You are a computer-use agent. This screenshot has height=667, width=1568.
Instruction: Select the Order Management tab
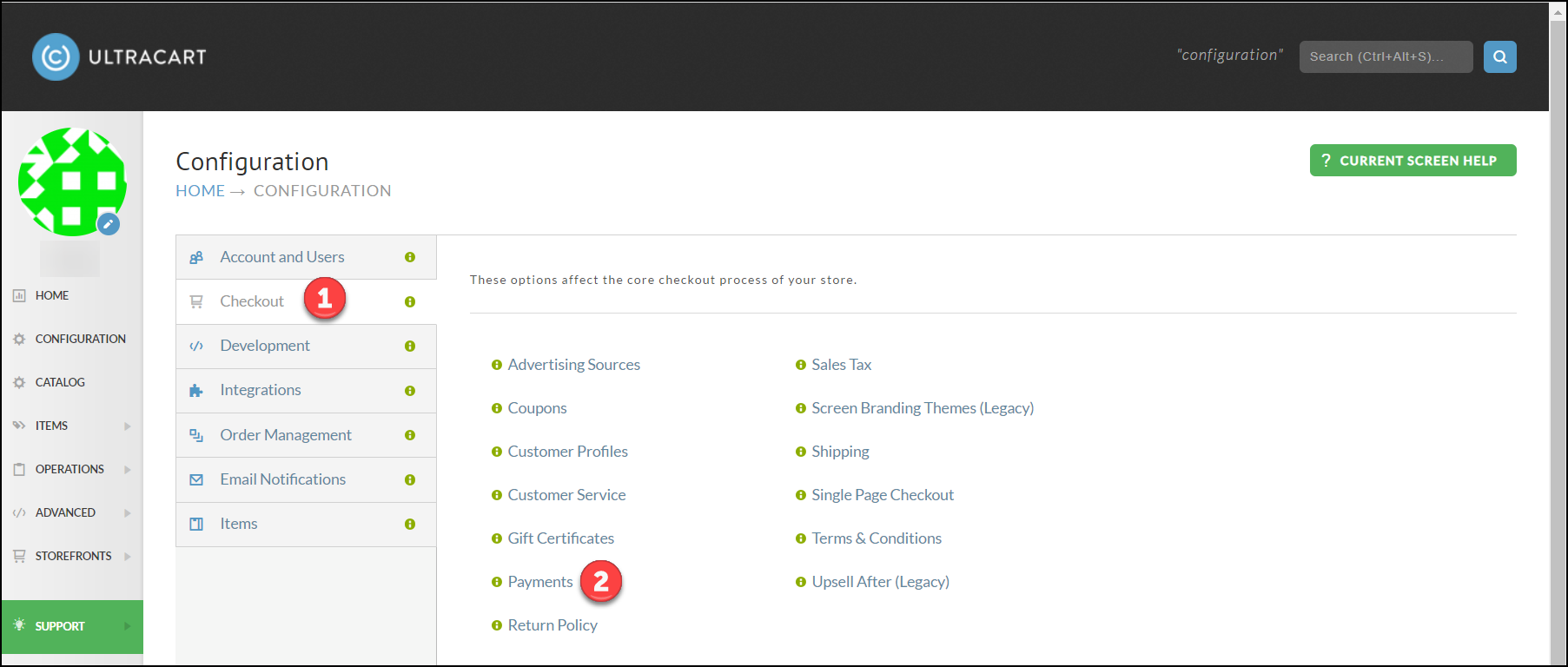click(306, 435)
